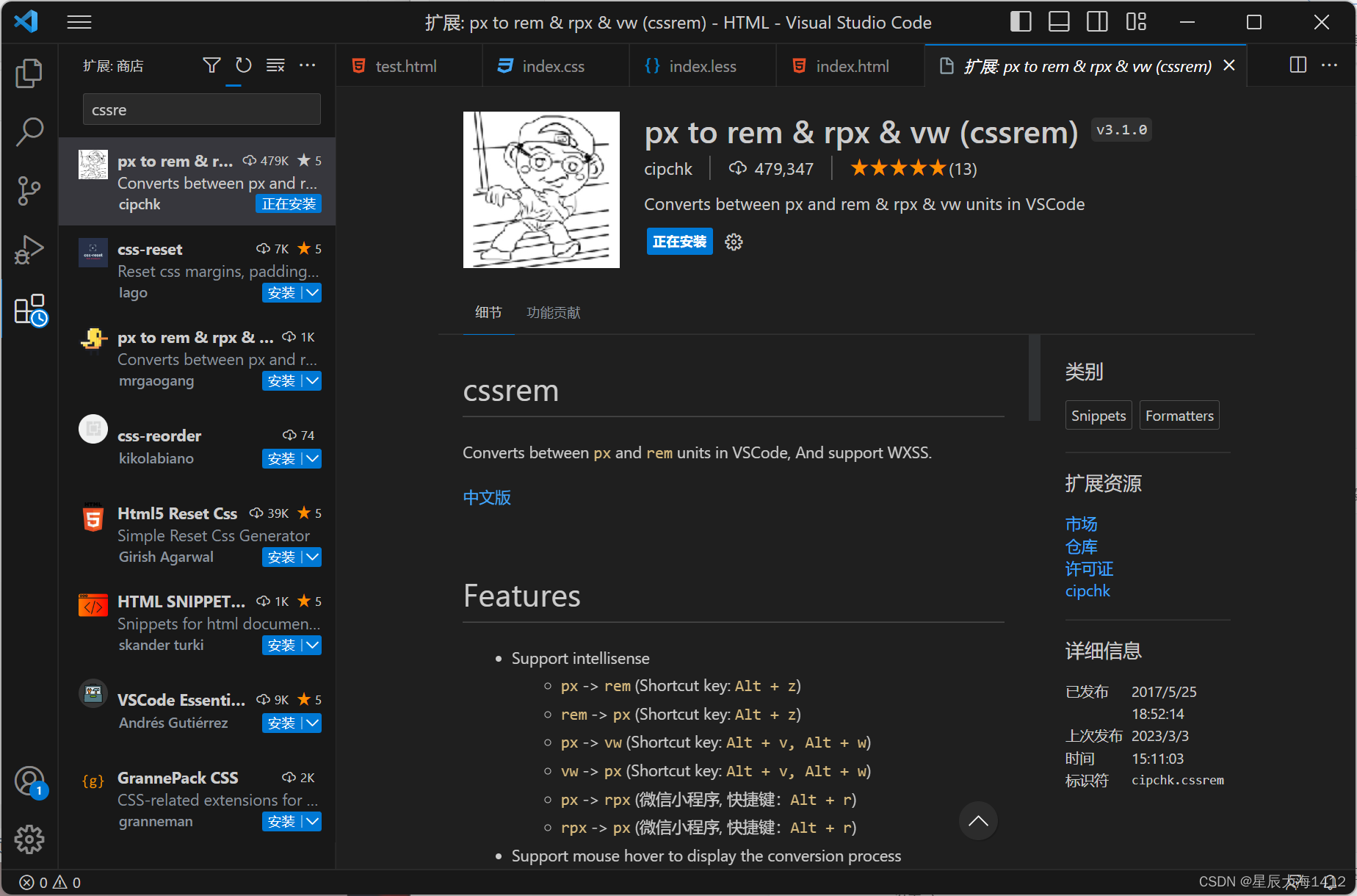Toggle primary side bar layout icon
The width and height of the screenshot is (1357, 896).
coord(1021,22)
